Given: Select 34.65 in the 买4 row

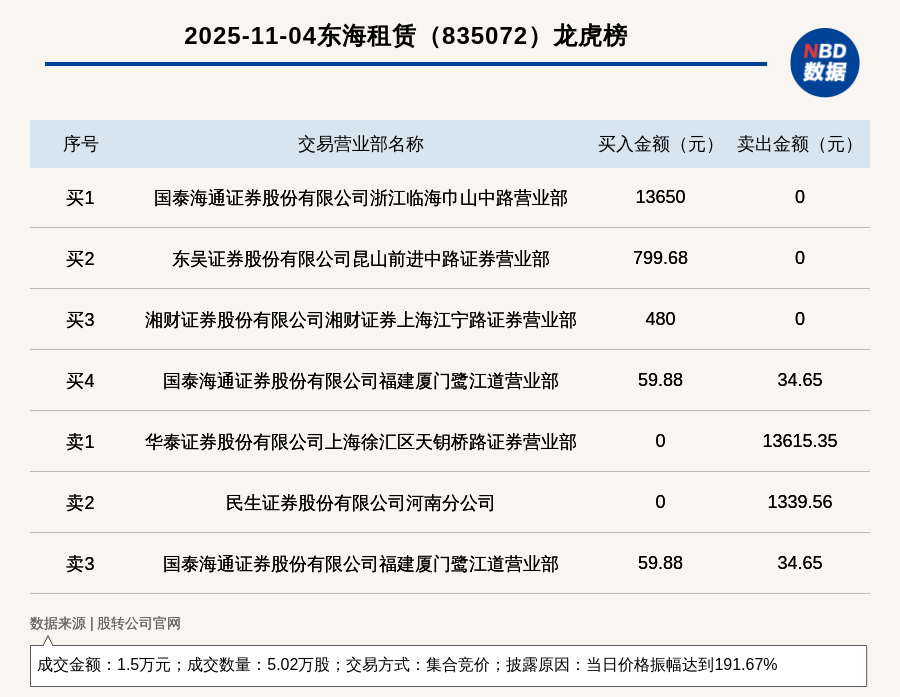Looking at the screenshot, I should click(800, 380).
